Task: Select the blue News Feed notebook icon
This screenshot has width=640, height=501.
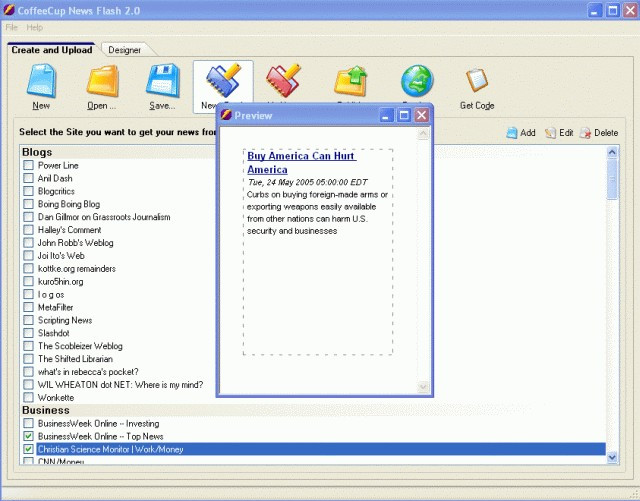Action: click(x=223, y=80)
